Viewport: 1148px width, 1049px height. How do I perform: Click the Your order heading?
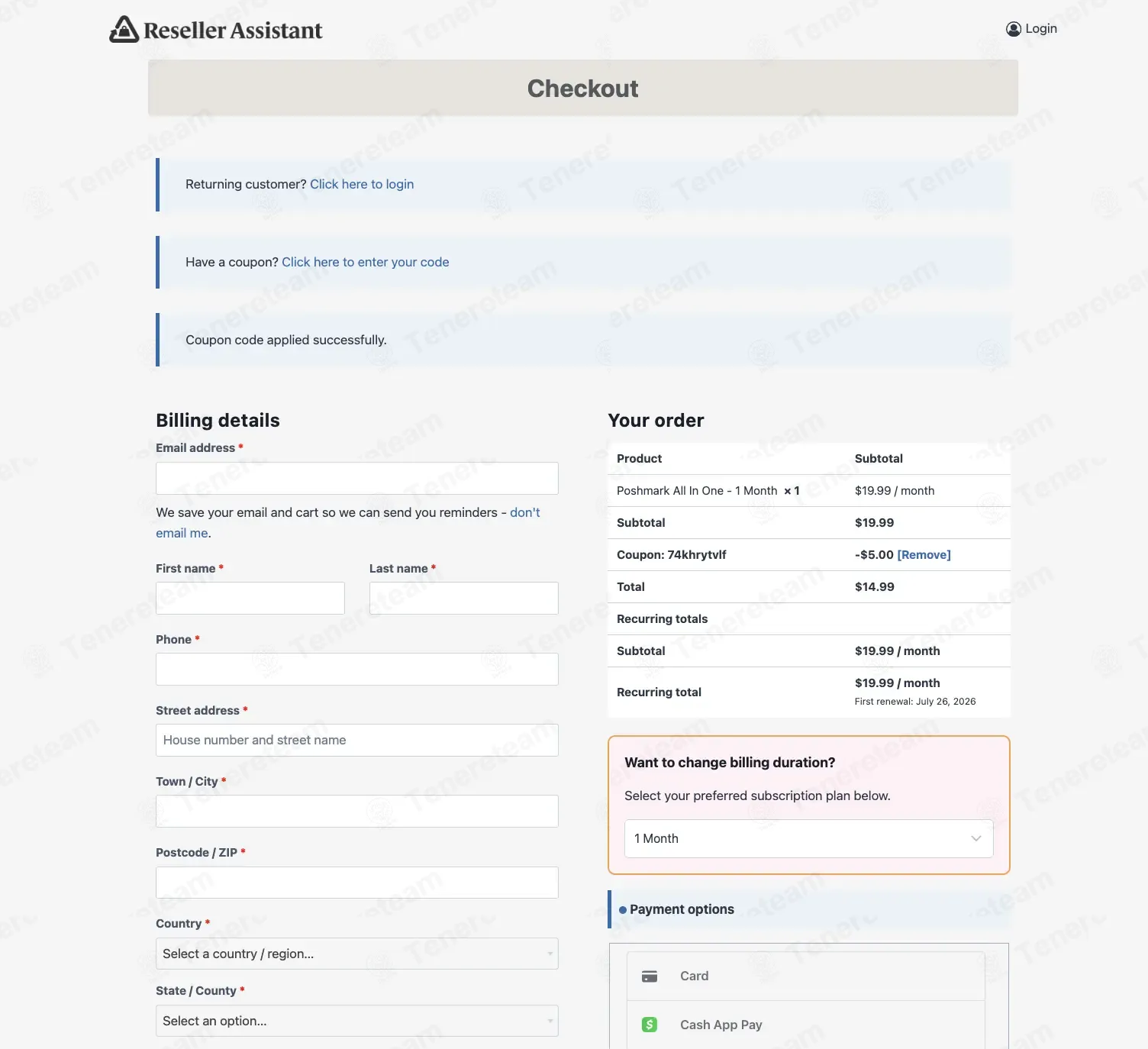[x=656, y=421]
